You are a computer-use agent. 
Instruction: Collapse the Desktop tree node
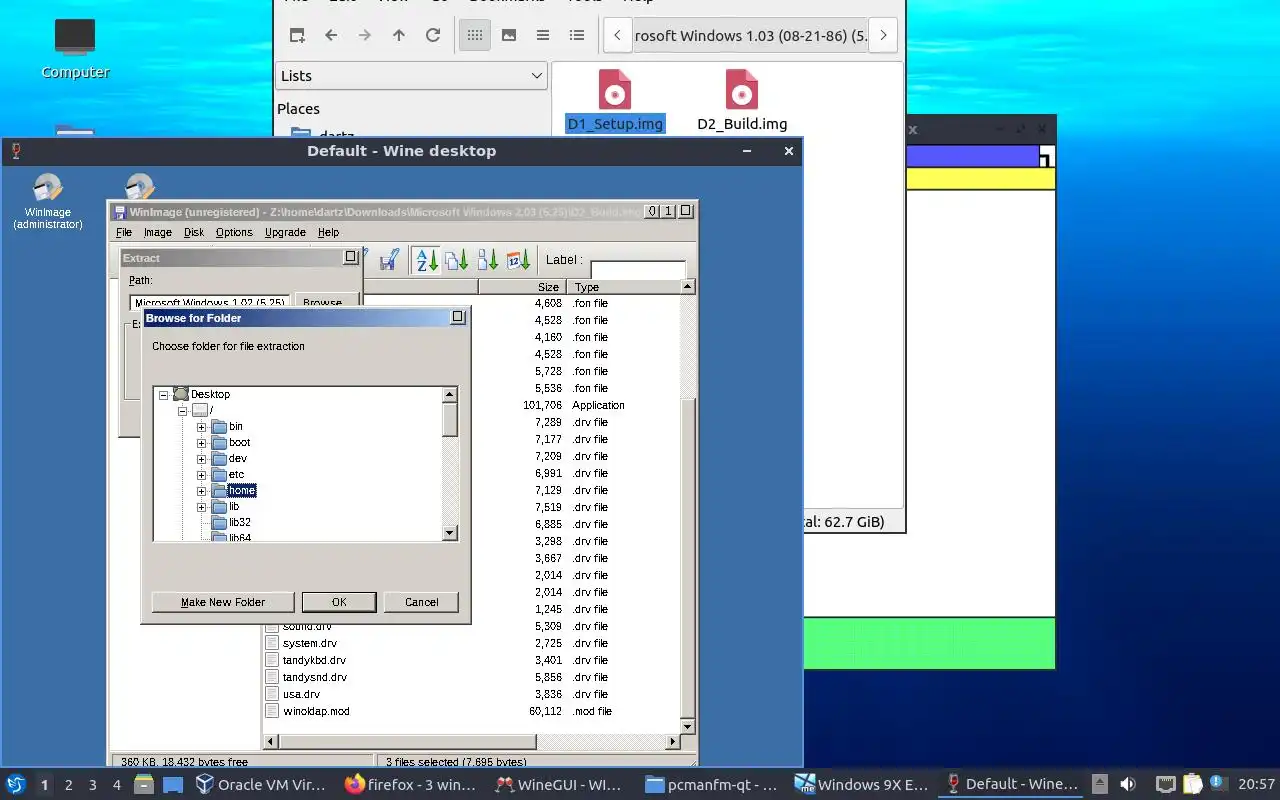tap(163, 395)
